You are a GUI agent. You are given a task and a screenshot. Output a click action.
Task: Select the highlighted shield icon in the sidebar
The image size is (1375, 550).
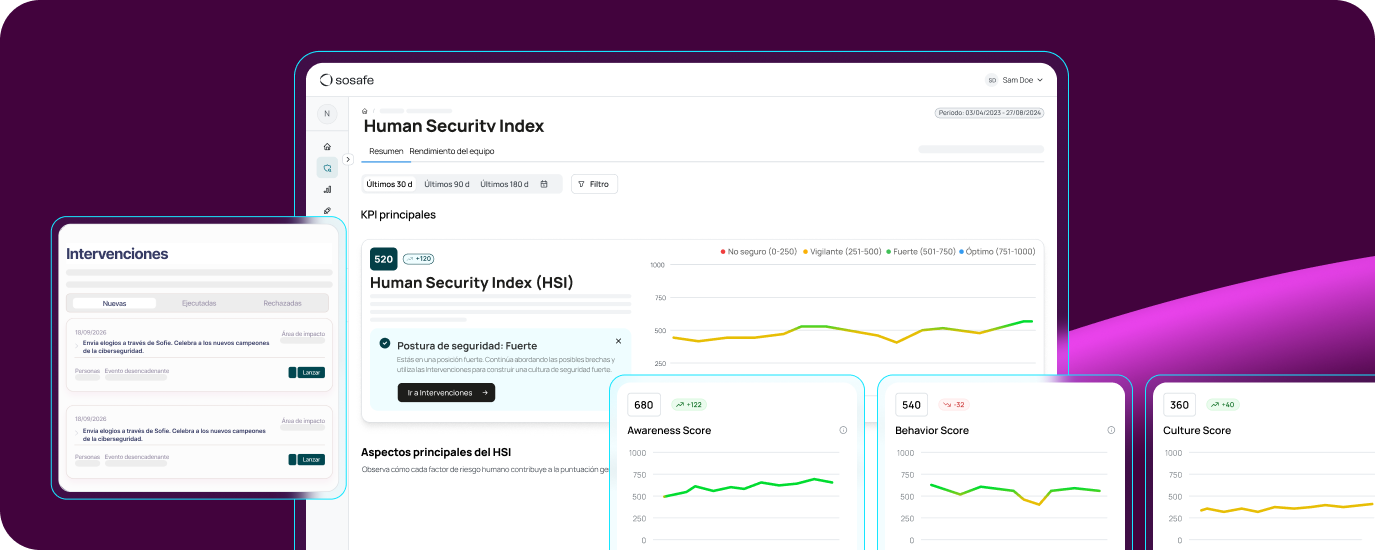pyautogui.click(x=327, y=168)
